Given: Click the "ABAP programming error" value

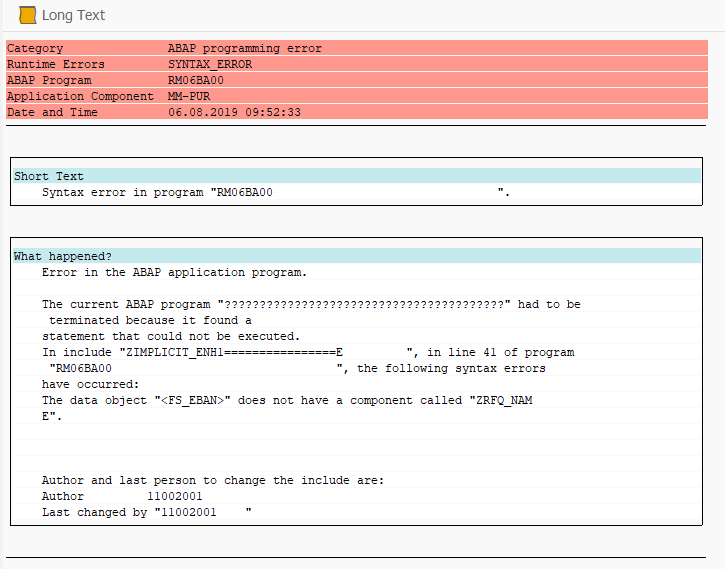Looking at the screenshot, I should [x=245, y=48].
